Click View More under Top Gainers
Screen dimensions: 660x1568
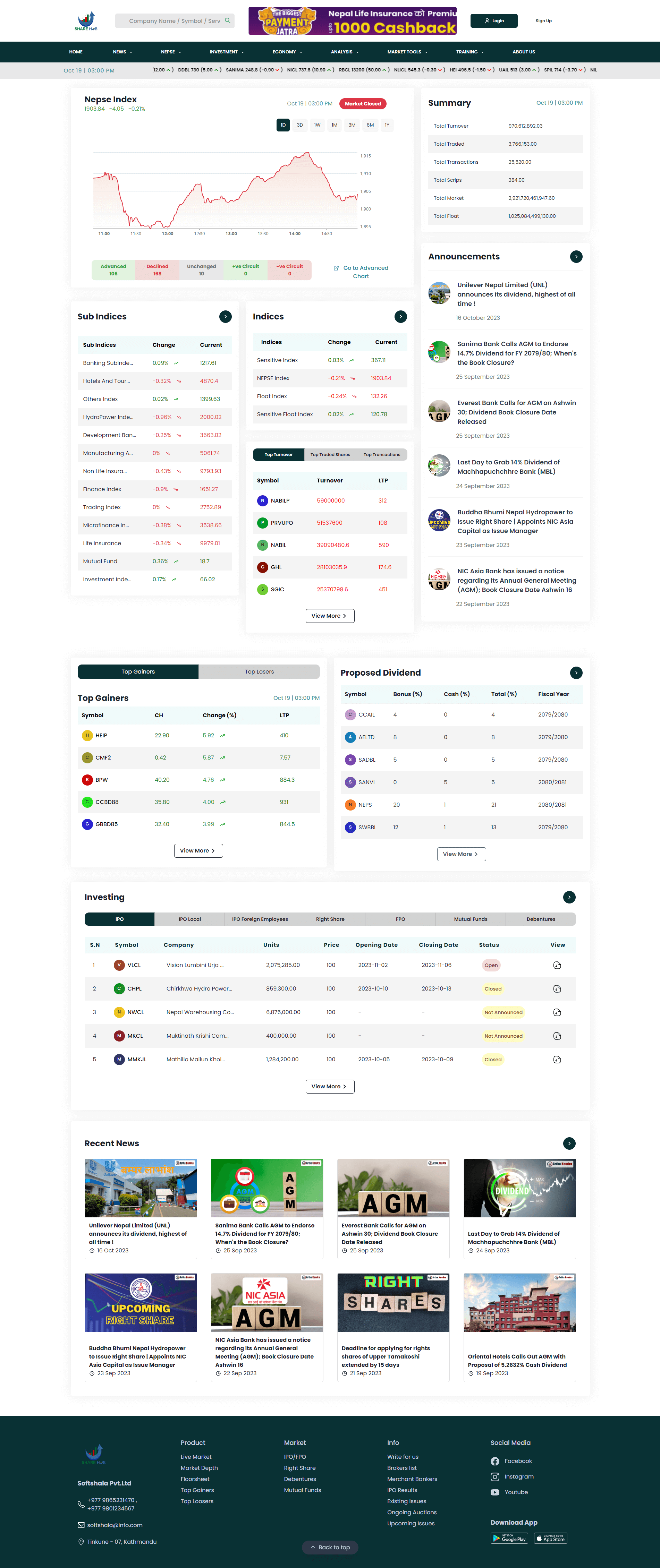pos(198,851)
